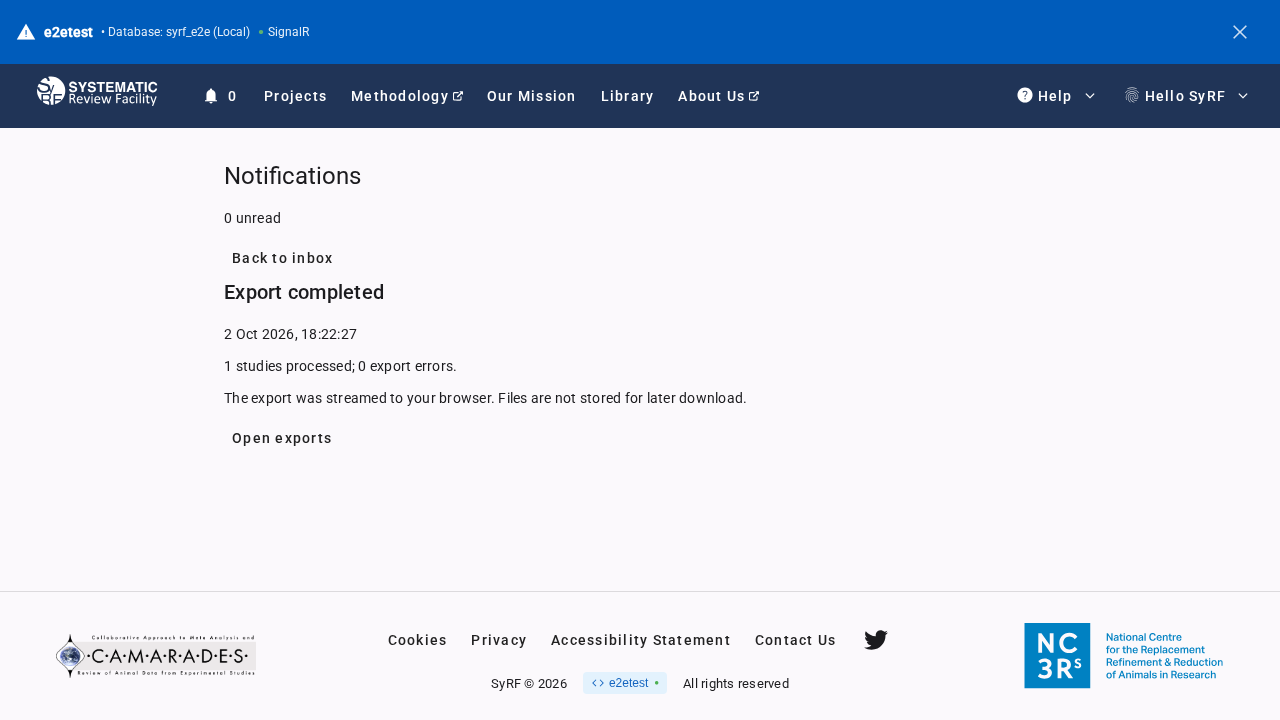This screenshot has width=1280, height=720.
Task: Click the e2etest version badge in footer
Action: 625,683
